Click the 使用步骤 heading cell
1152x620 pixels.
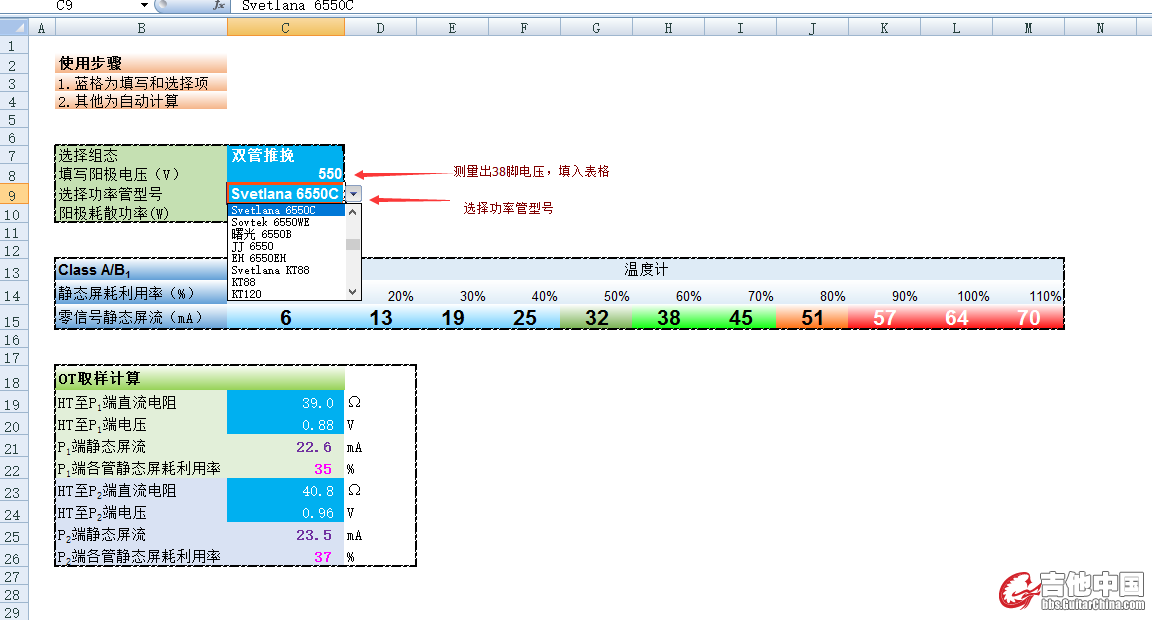click(x=141, y=63)
